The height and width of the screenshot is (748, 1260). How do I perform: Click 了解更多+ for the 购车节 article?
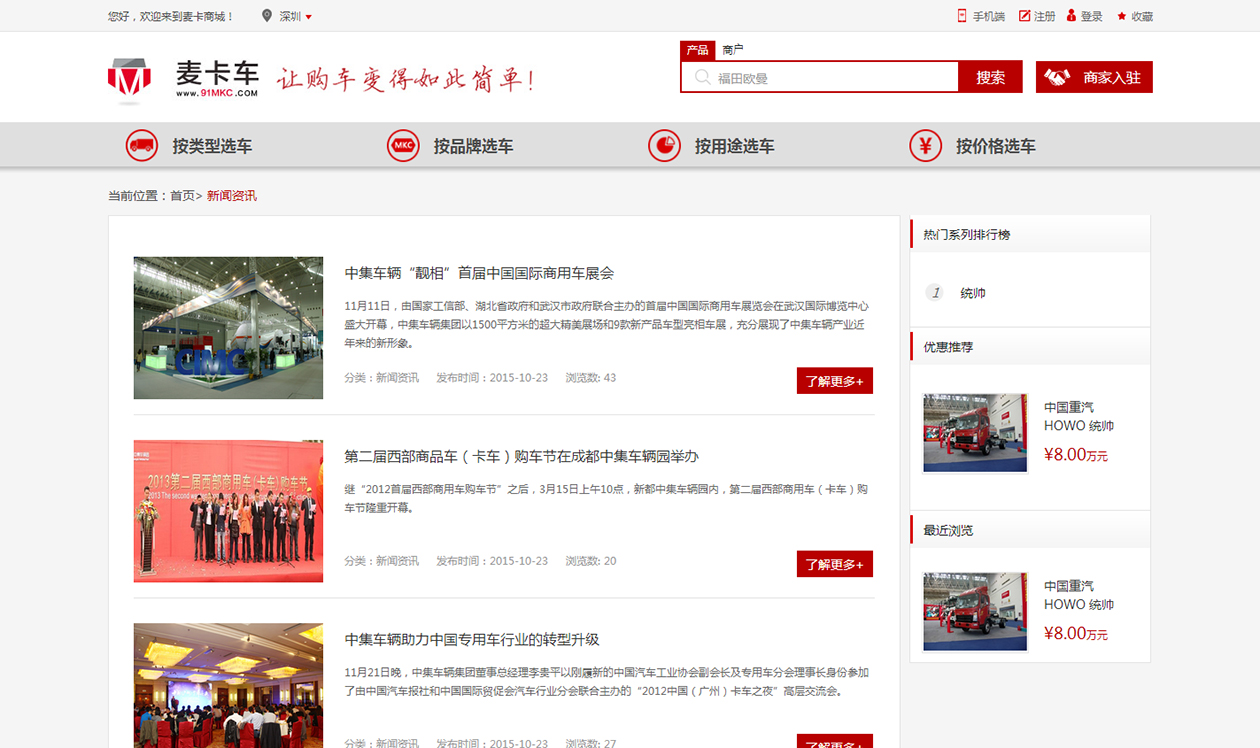[835, 564]
